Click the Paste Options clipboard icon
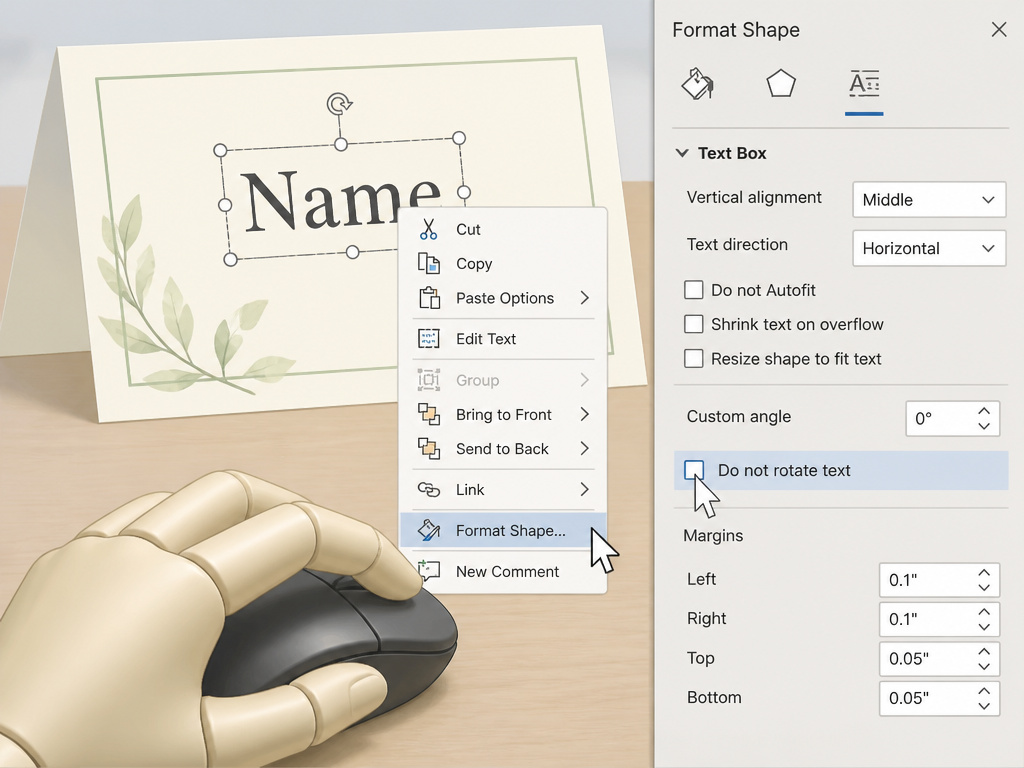The width and height of the screenshot is (1024, 768). pyautogui.click(x=429, y=298)
